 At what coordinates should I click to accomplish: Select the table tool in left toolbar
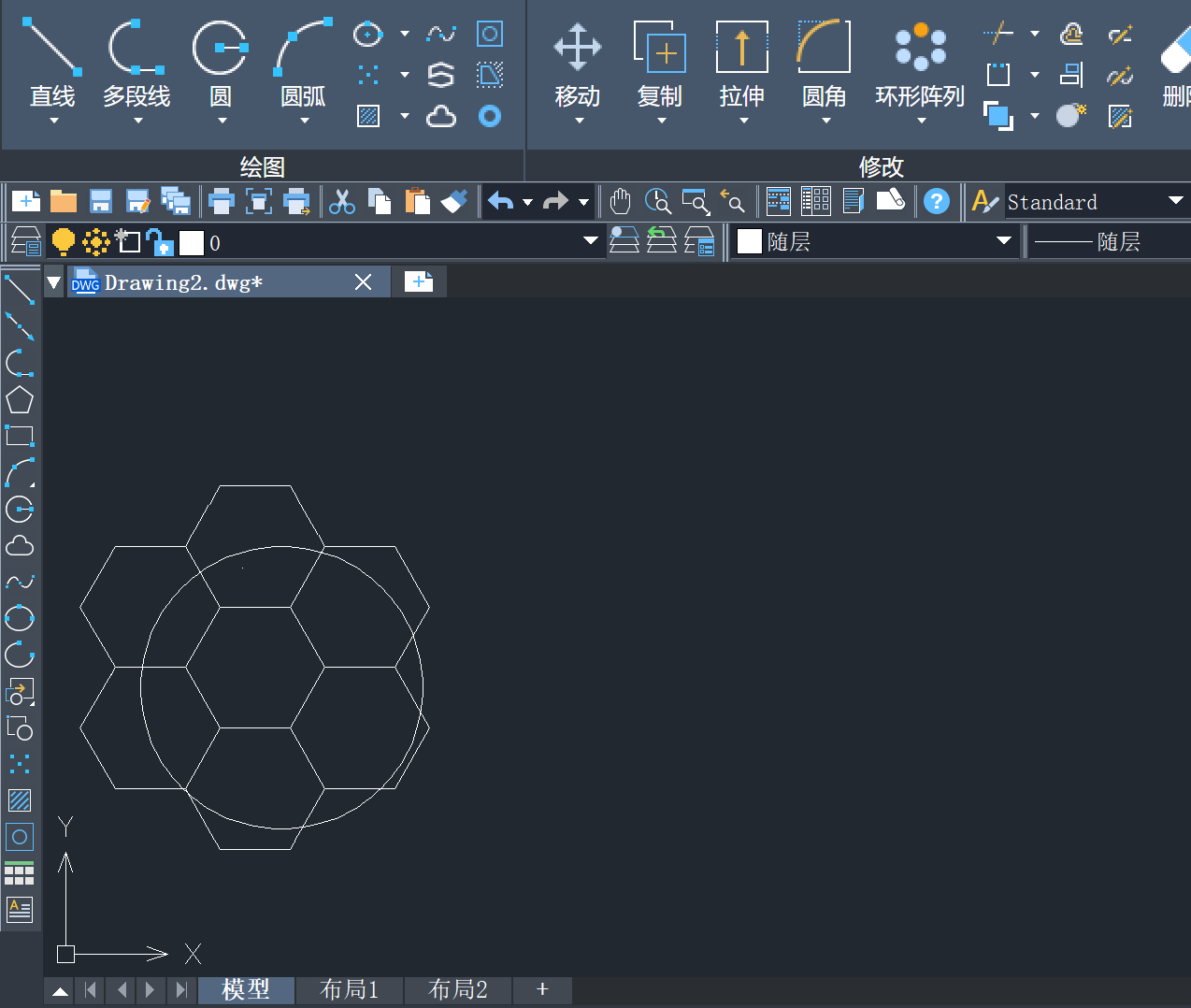coord(20,873)
